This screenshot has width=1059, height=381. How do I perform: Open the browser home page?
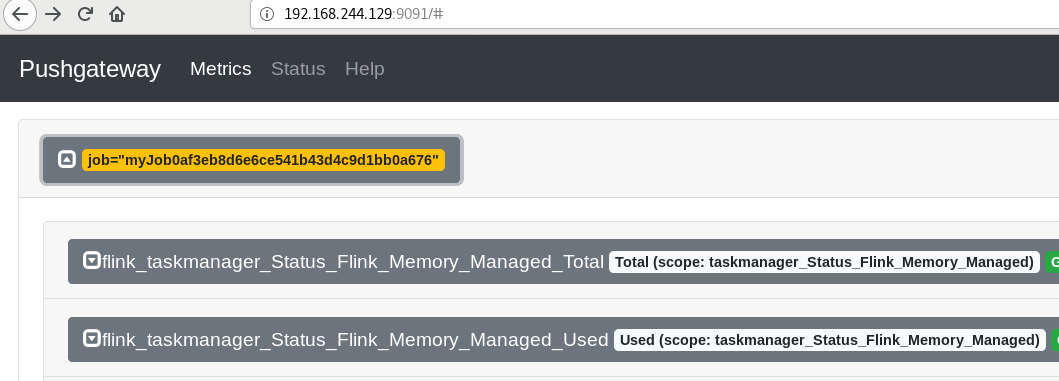117,14
